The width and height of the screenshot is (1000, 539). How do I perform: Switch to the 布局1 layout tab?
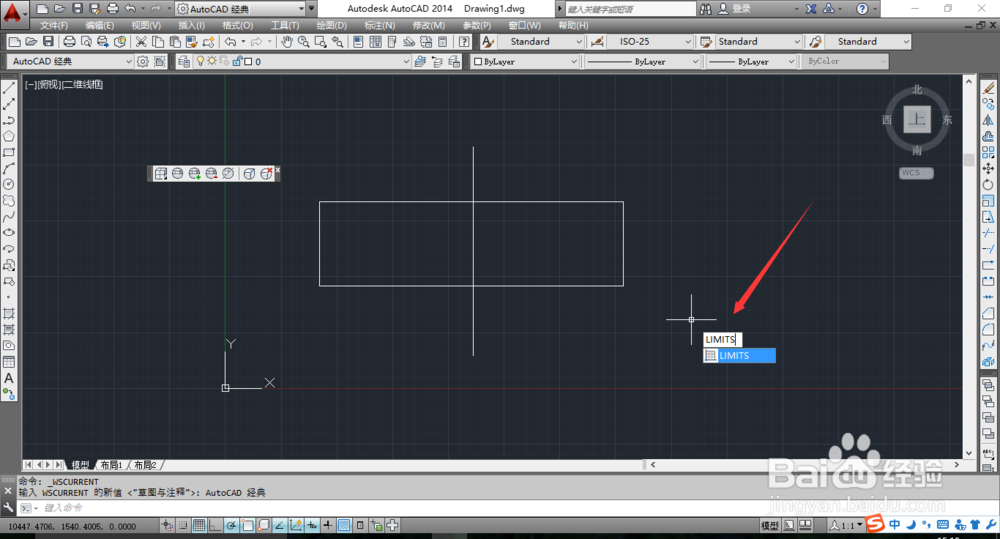pyautogui.click(x=111, y=465)
